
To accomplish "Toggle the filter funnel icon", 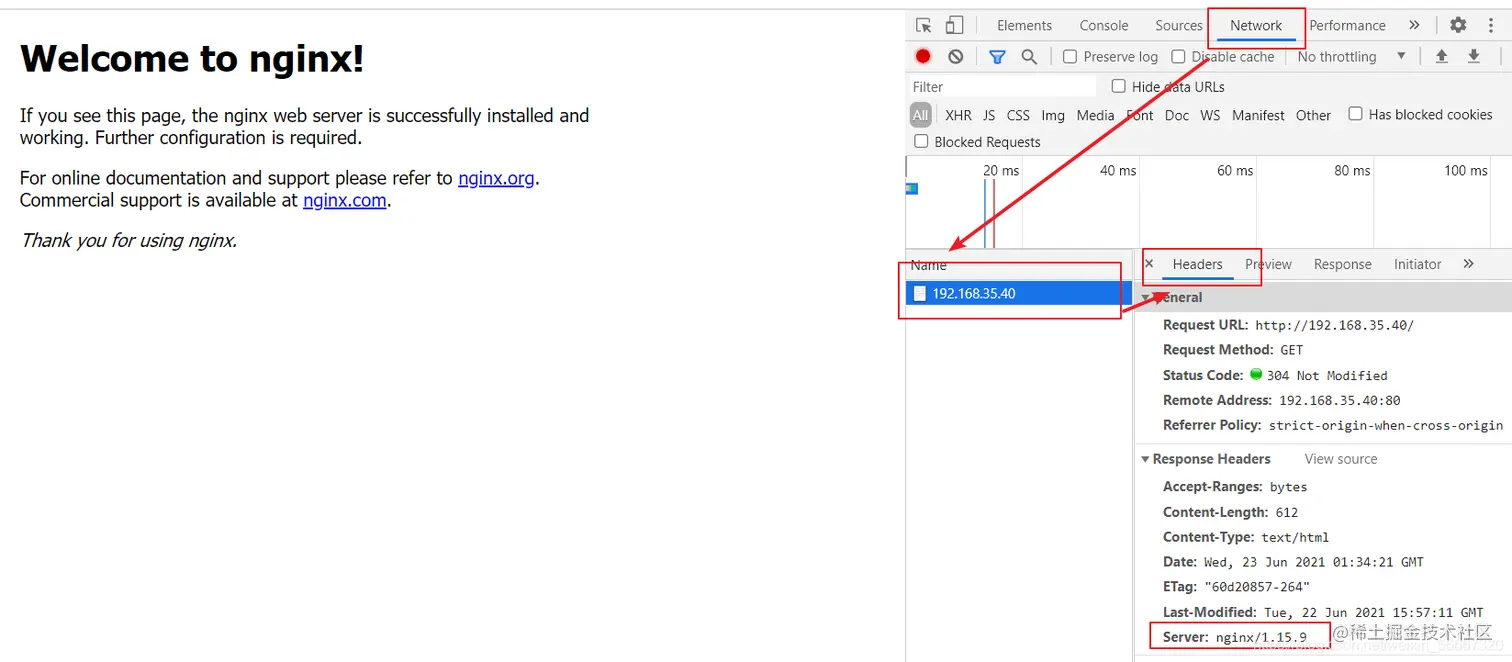I will (997, 57).
